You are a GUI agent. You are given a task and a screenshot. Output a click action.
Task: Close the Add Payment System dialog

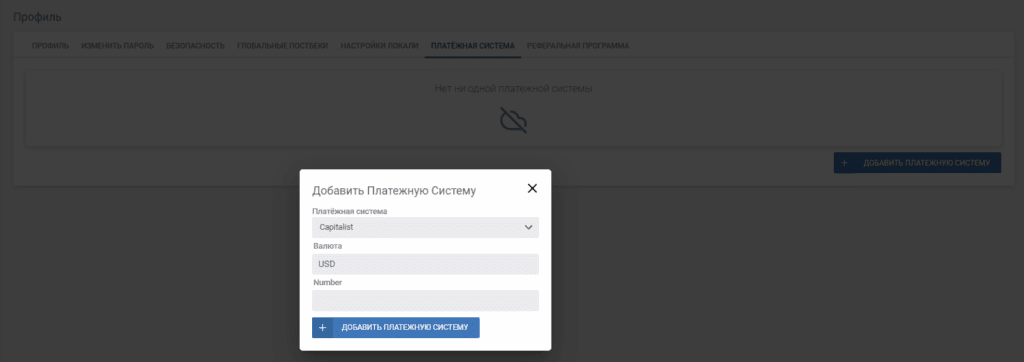point(532,189)
